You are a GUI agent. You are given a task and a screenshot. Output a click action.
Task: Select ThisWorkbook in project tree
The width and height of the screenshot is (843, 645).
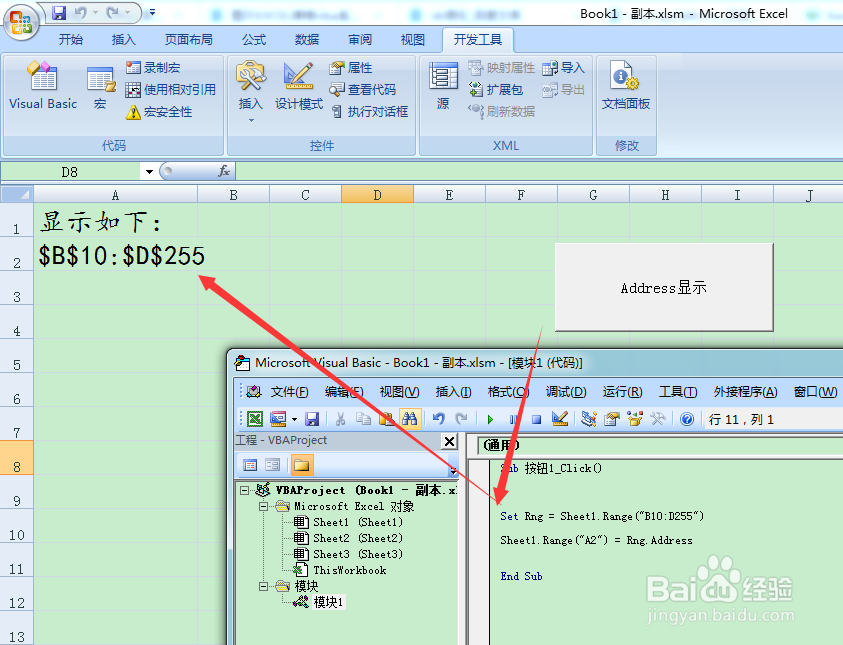[340, 570]
